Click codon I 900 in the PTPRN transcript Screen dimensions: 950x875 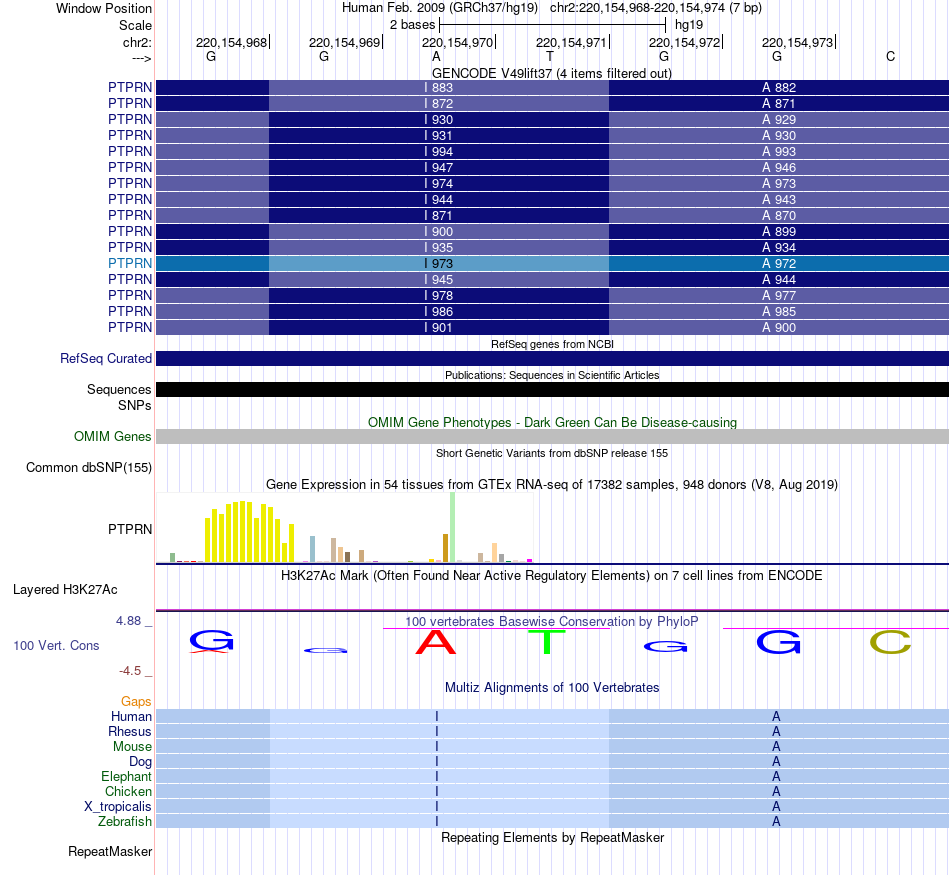[439, 231]
